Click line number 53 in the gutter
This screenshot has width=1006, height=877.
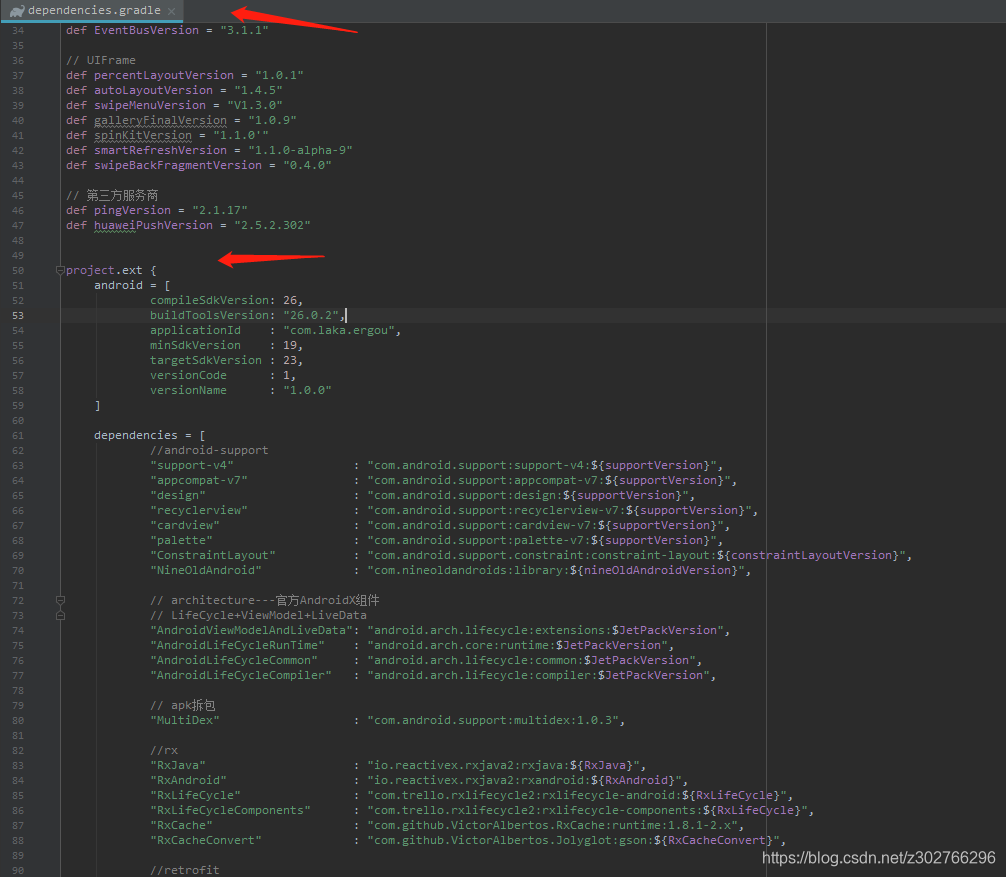coord(17,316)
